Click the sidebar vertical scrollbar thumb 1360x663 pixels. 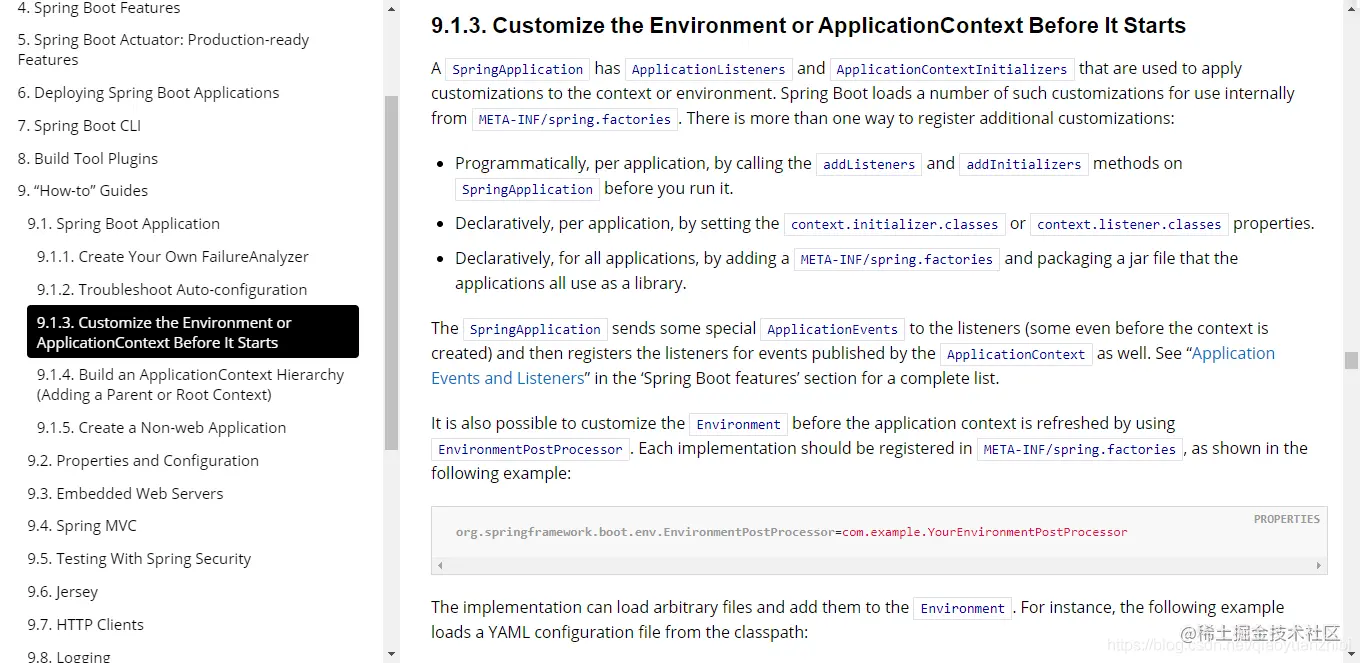[391, 272]
